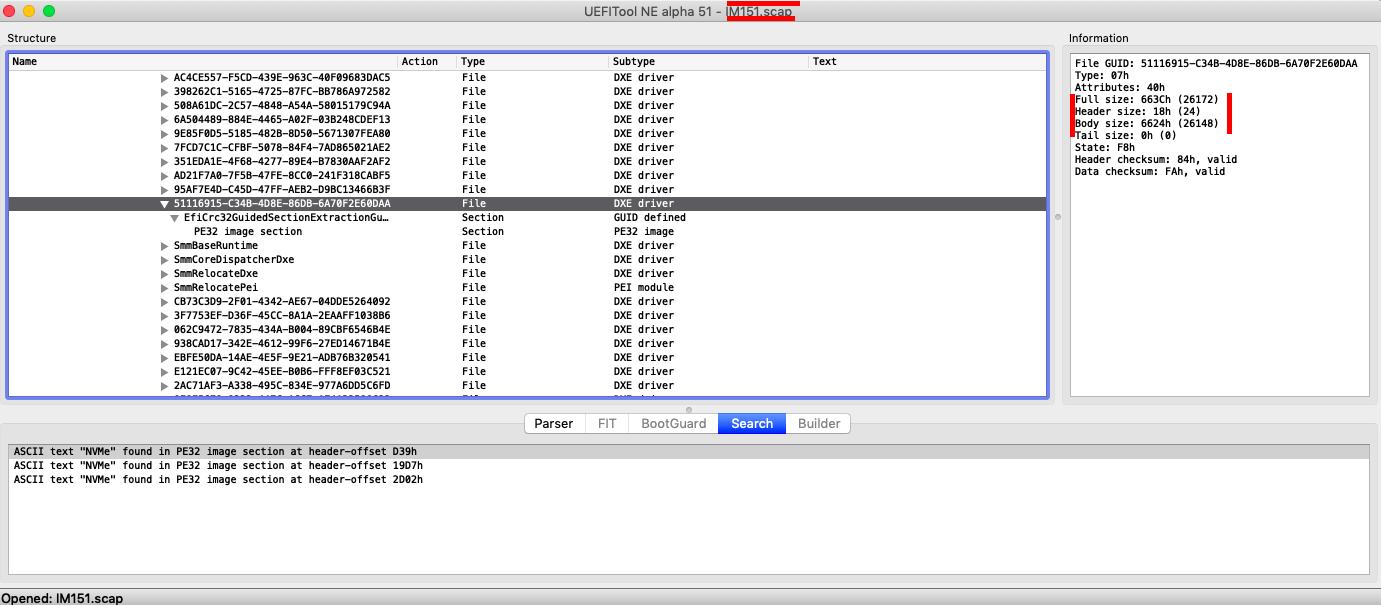Screen dimensions: 1381x605
Task: Collapse the EfiCrc32GuidedSectionExtractionGuid section
Action: (x=175, y=217)
